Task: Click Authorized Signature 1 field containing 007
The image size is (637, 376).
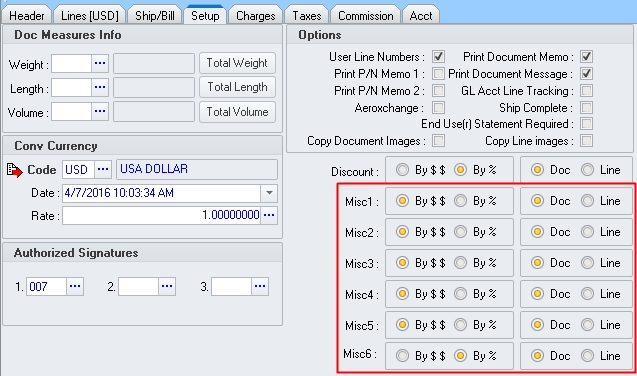Action: tap(46, 286)
